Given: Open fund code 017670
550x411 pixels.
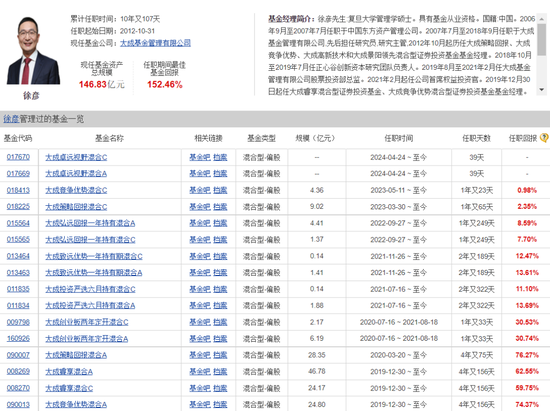Looking at the screenshot, I should click(18, 157).
